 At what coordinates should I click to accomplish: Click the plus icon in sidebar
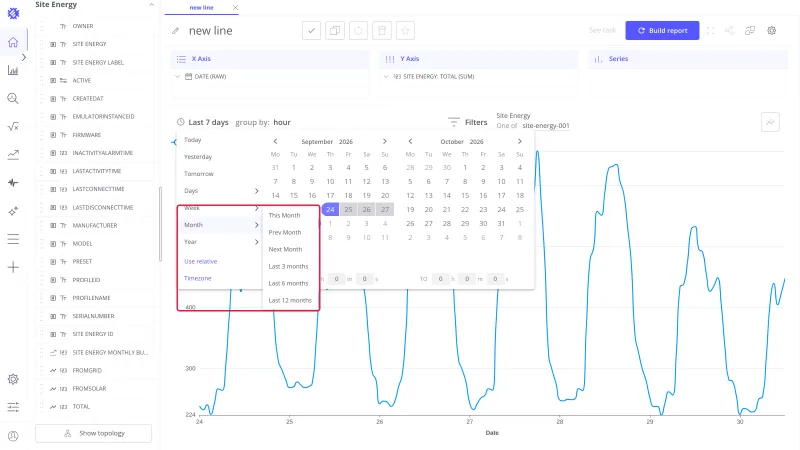point(13,267)
